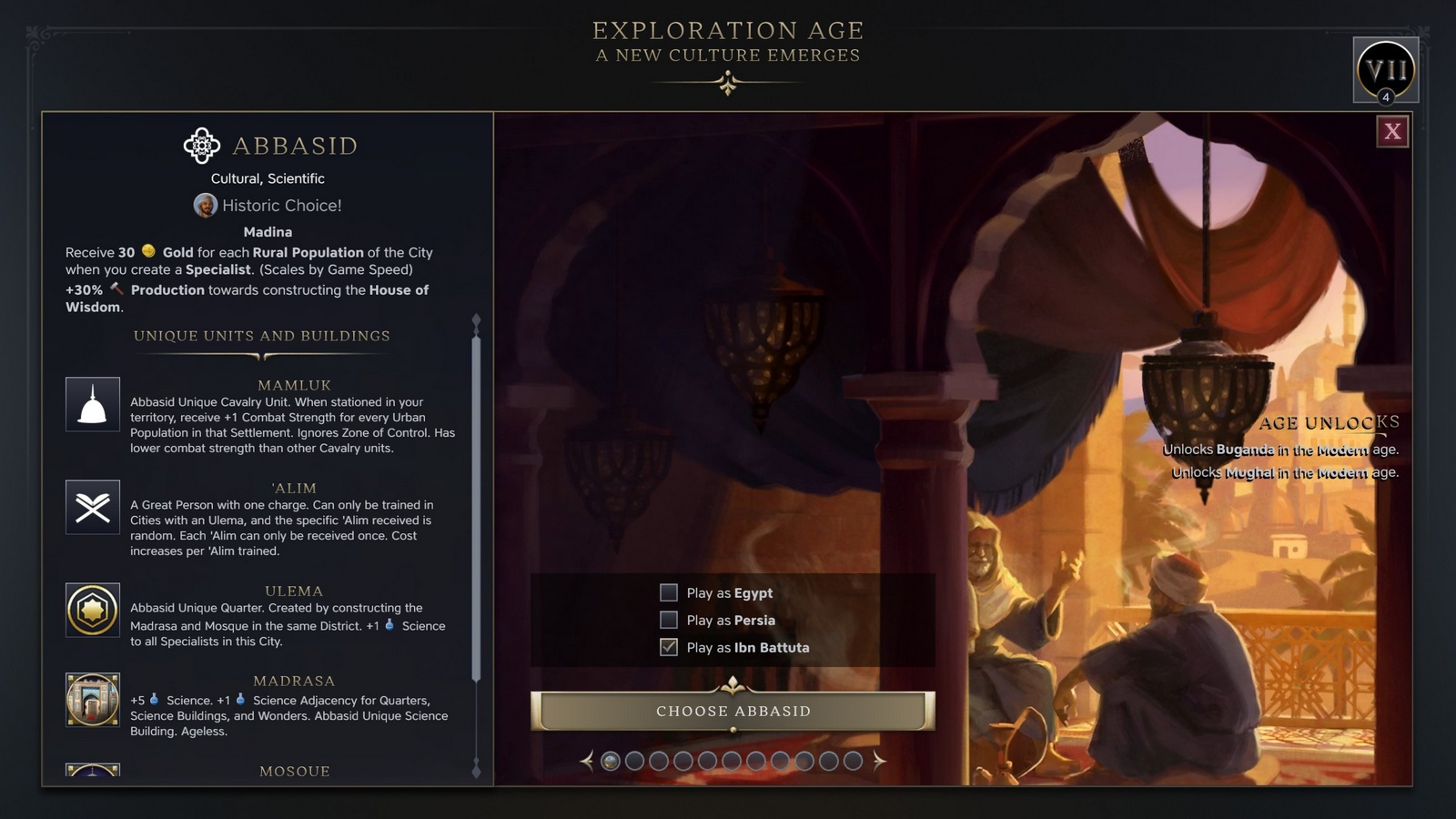Viewport: 1456px width, 819px height.
Task: Click the Abbasid civilization emblem
Action: coord(202,146)
